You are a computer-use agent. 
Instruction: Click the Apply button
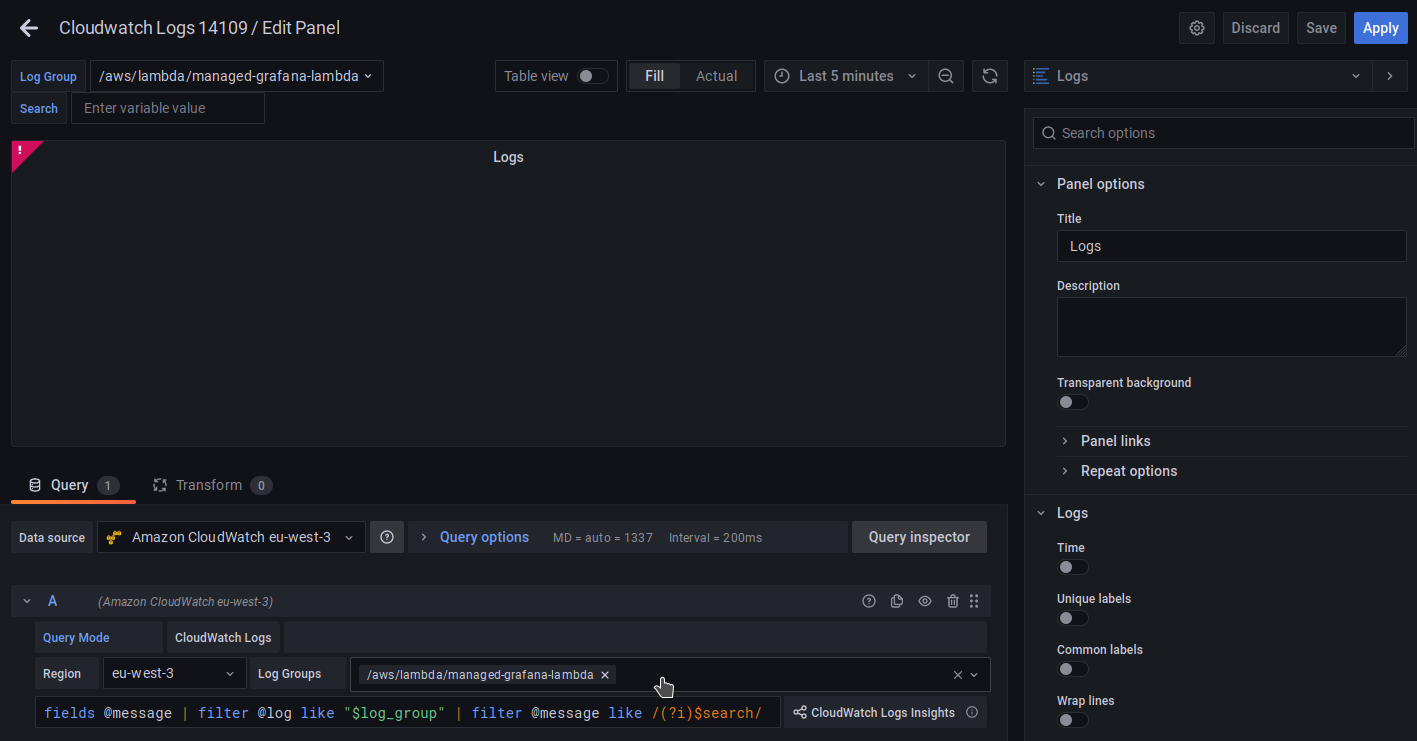tap(1381, 28)
